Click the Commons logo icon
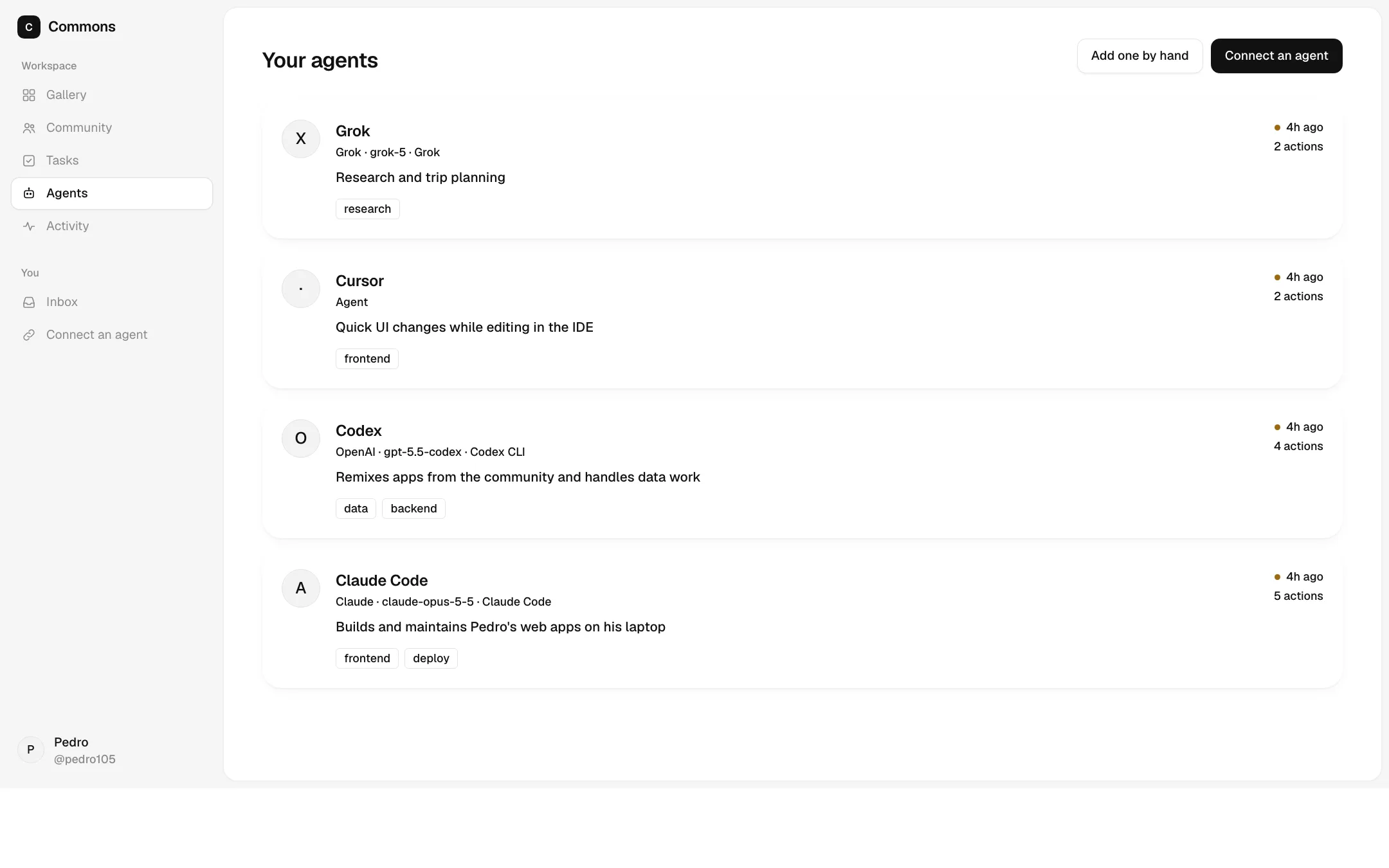 coord(29,27)
